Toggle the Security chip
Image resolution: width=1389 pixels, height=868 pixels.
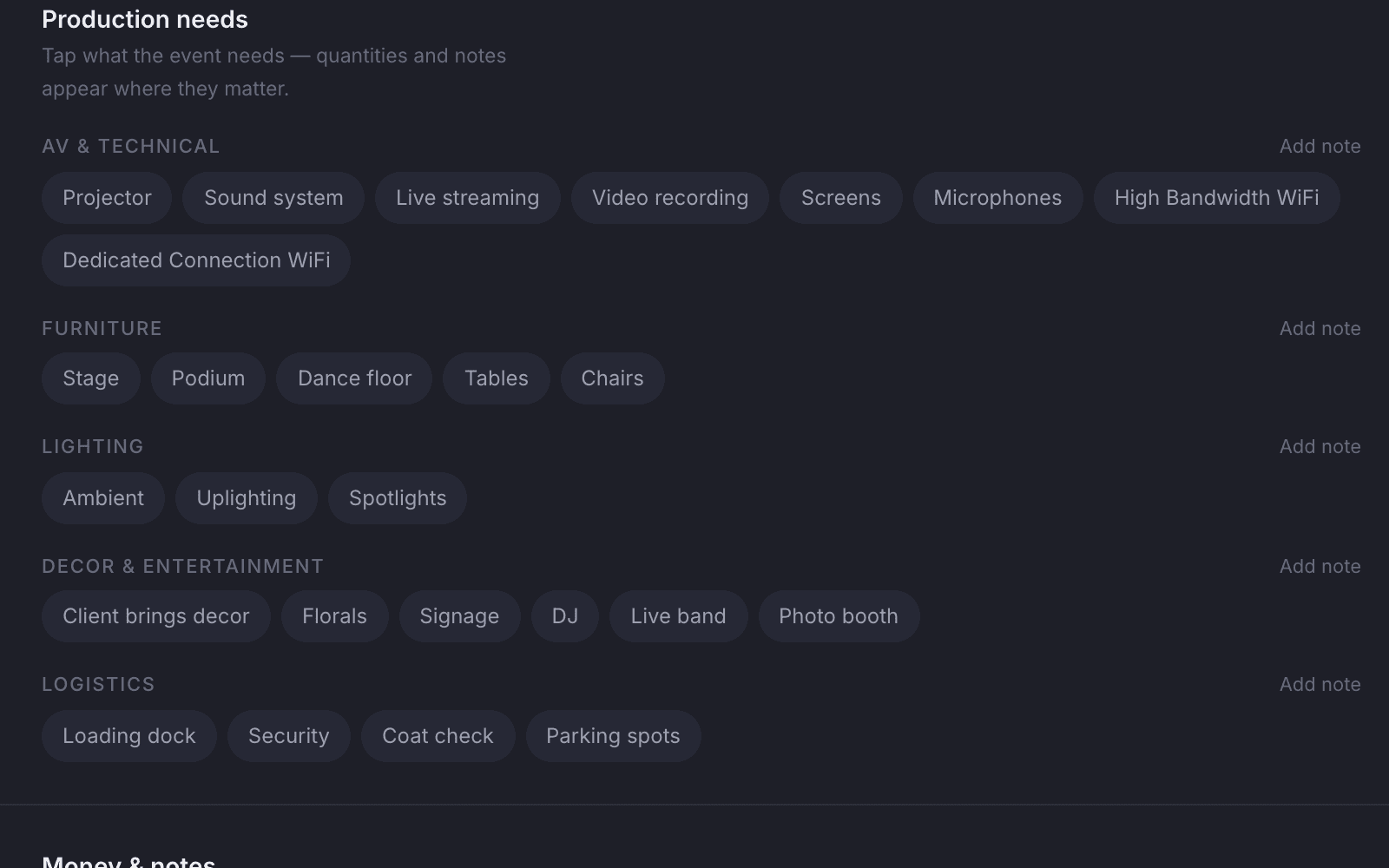click(289, 736)
